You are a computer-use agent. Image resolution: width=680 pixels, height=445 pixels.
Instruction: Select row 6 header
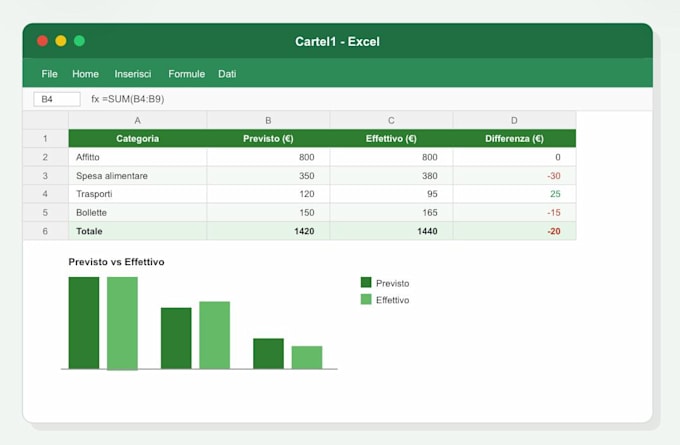pos(46,231)
